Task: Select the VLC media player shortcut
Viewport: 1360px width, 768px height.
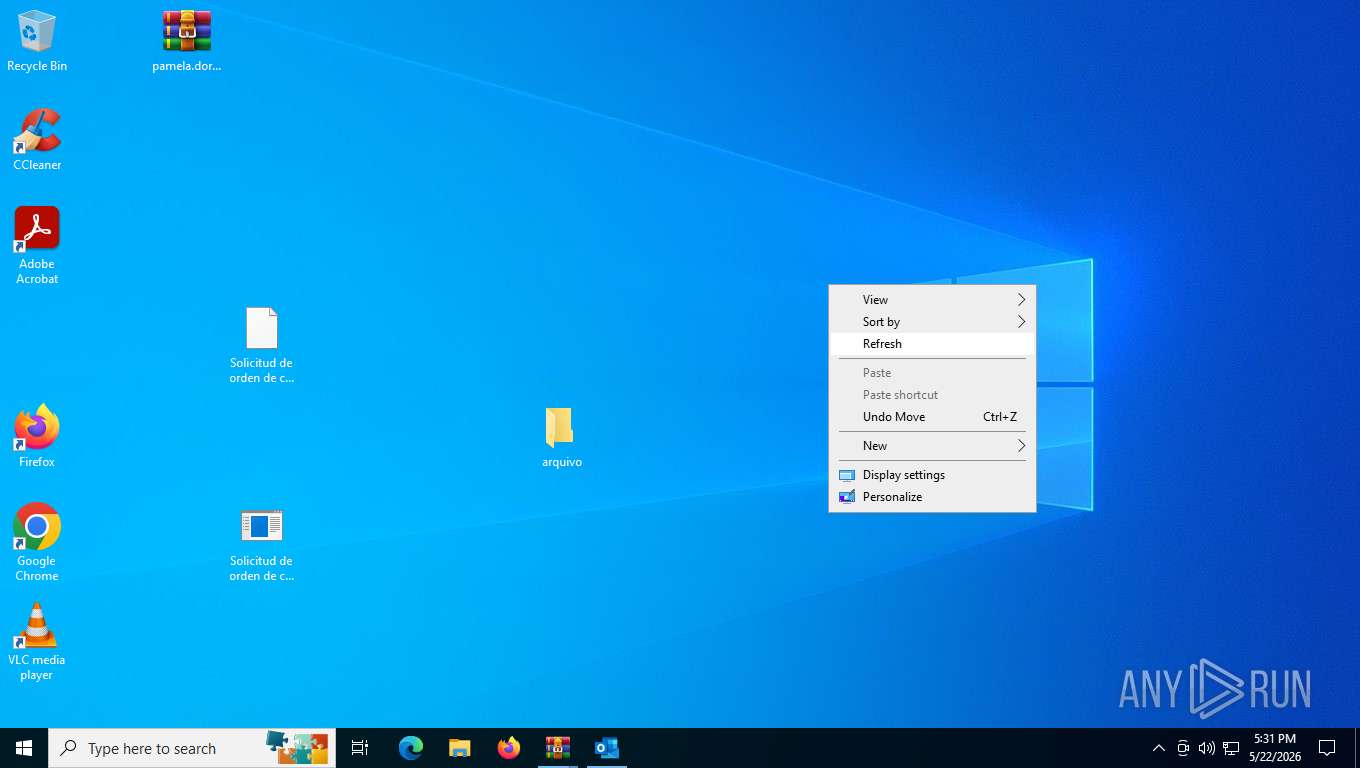Action: (37, 642)
